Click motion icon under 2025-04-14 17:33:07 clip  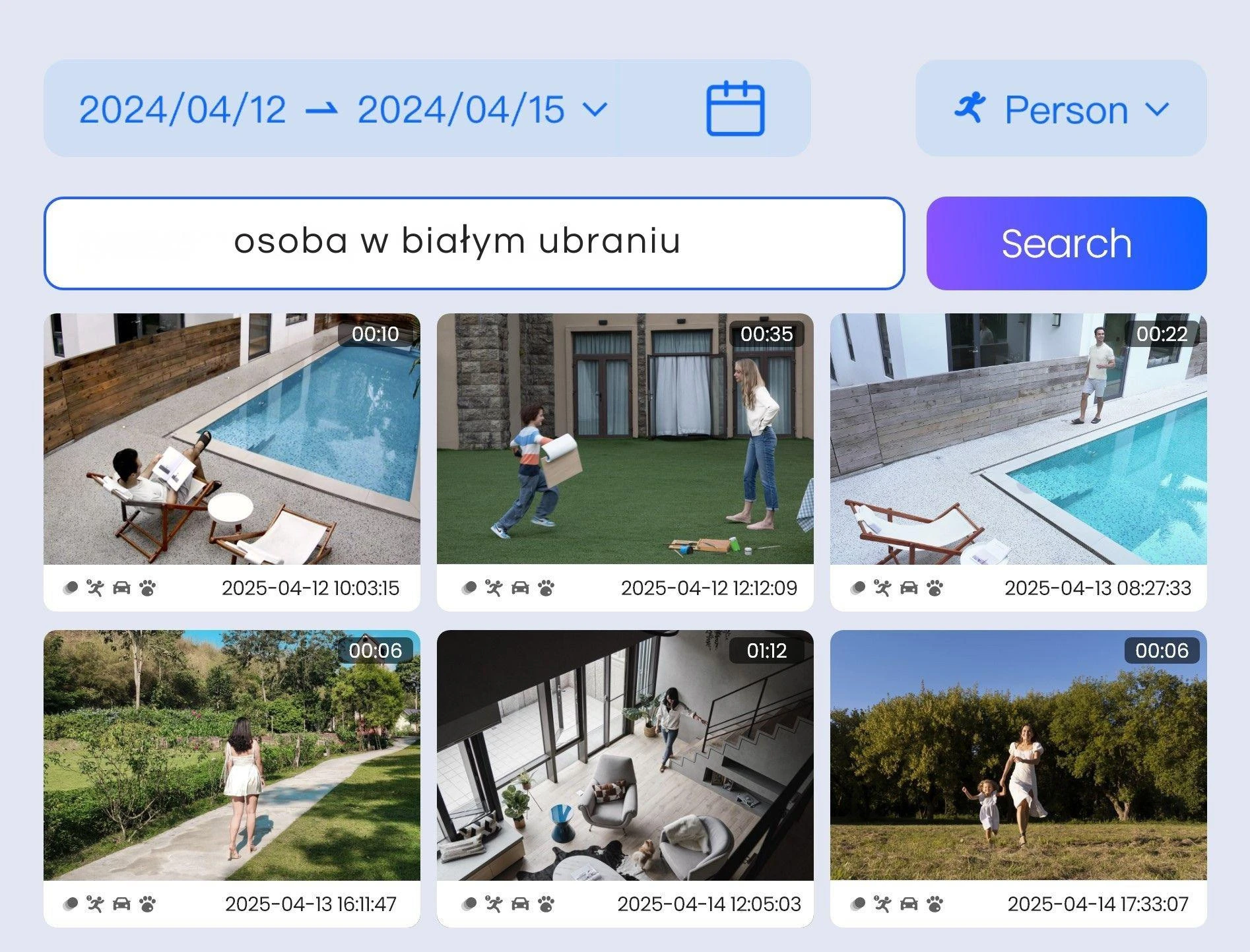[x=857, y=904]
